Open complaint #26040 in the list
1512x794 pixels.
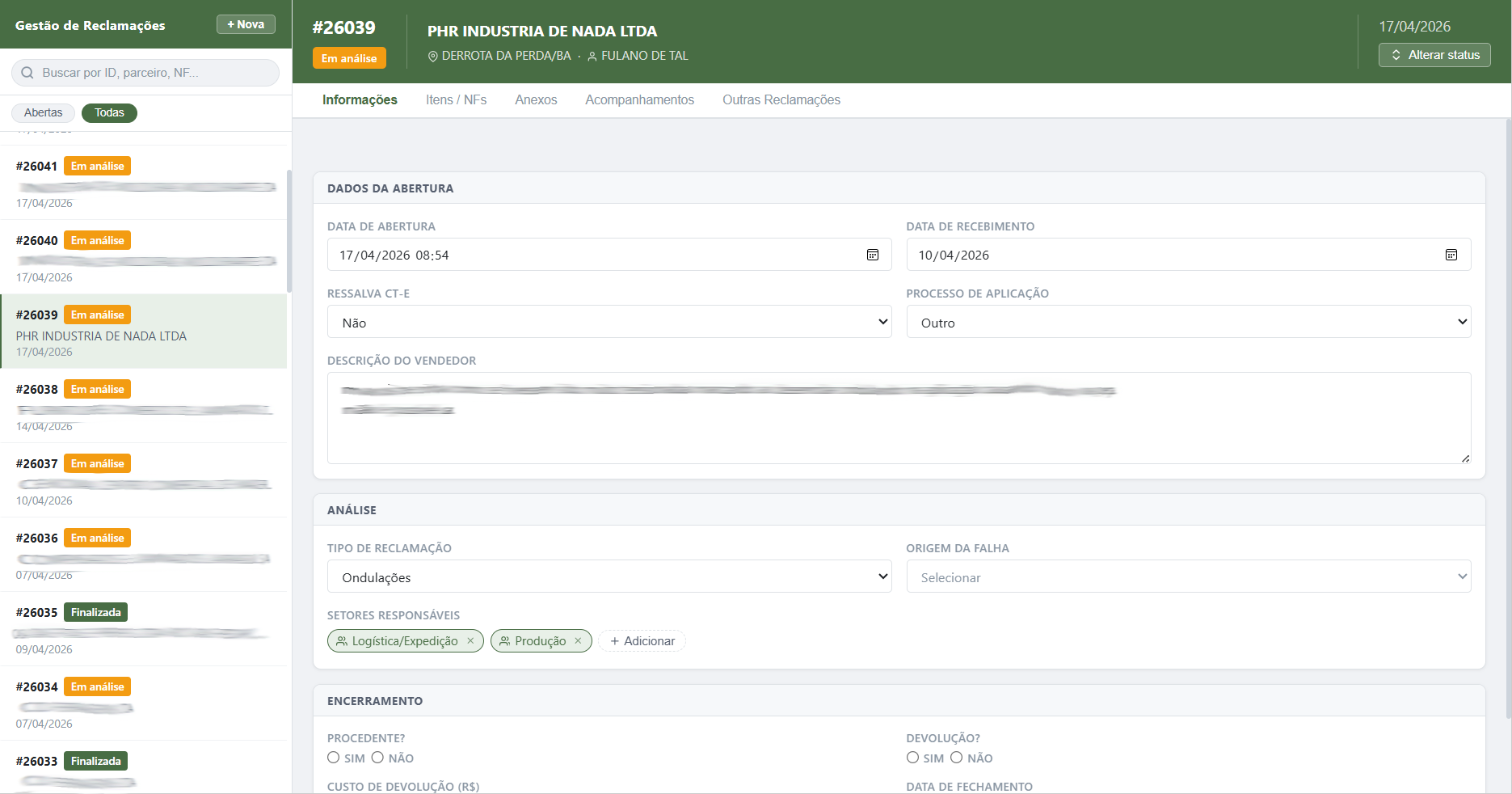(144, 257)
